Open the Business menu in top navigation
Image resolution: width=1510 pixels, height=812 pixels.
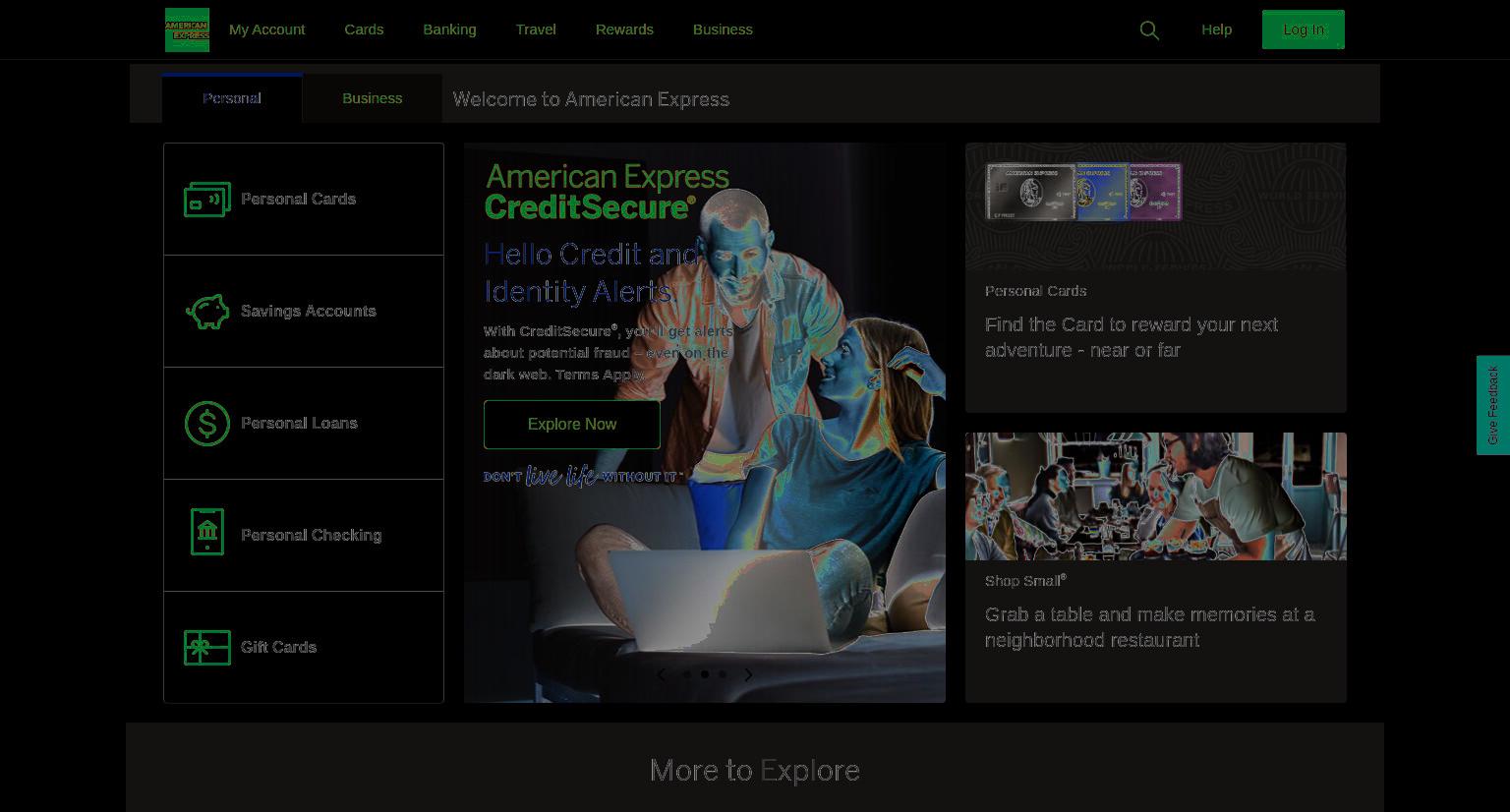(x=723, y=29)
